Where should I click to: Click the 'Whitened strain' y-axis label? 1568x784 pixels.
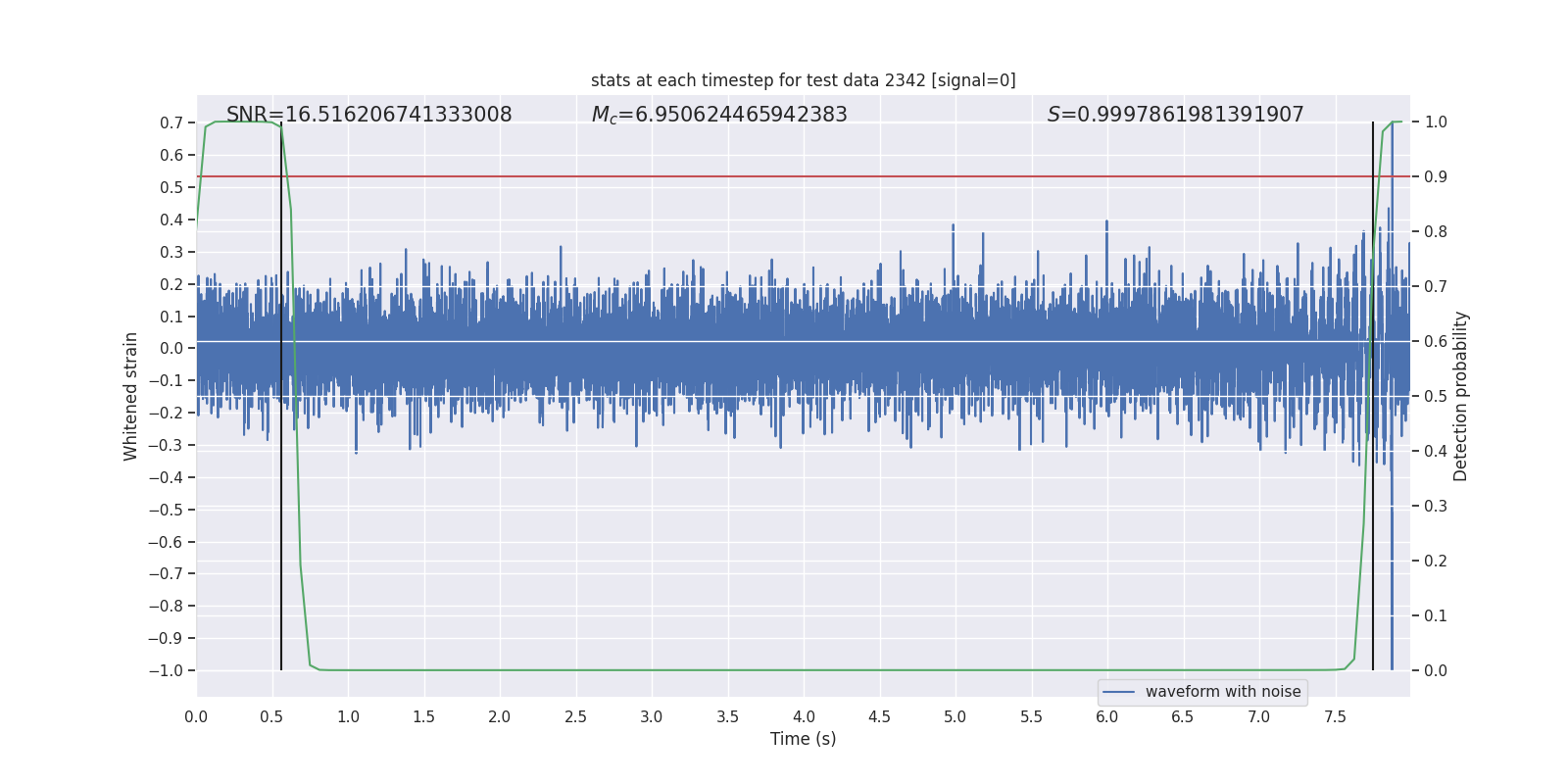point(131,397)
